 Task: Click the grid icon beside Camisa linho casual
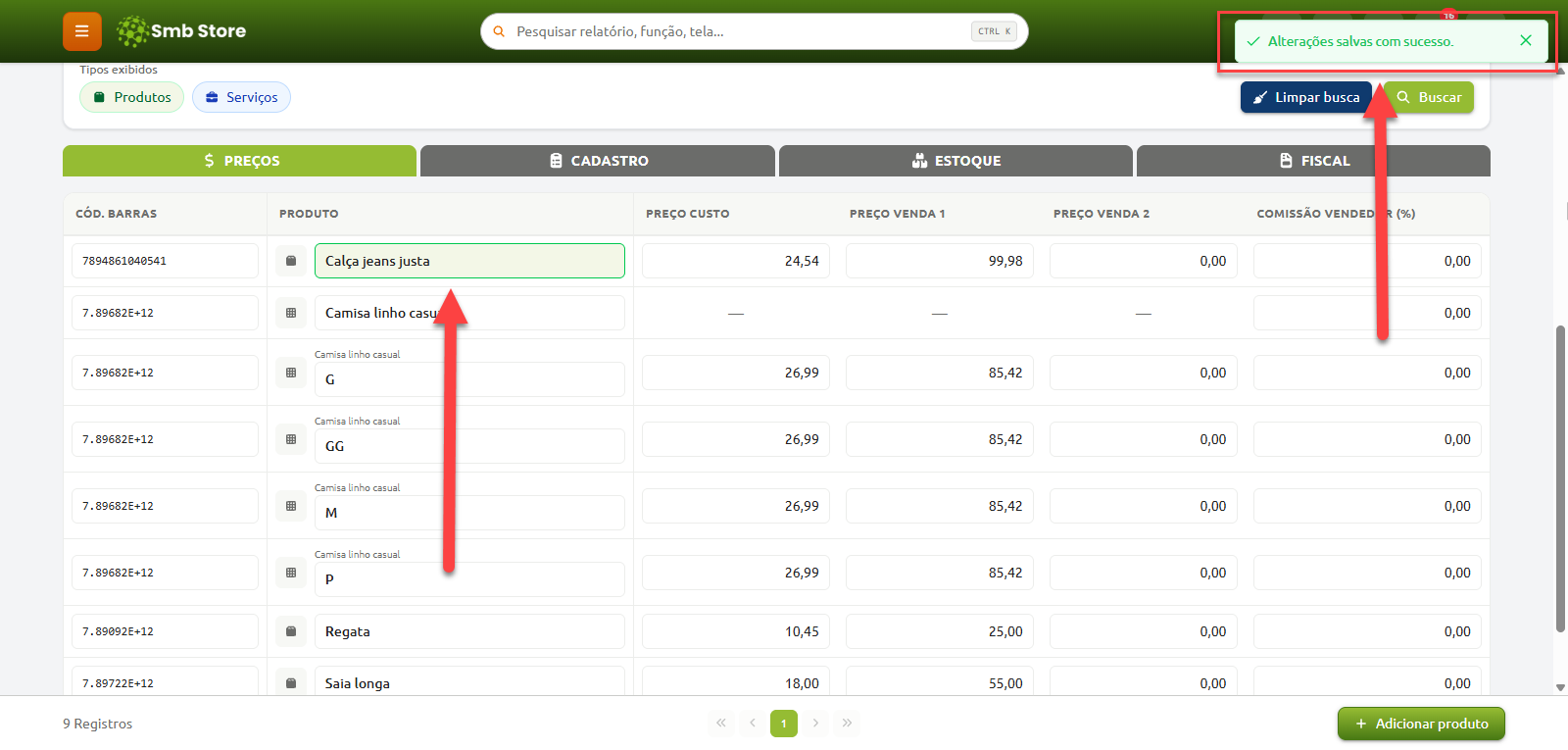click(291, 313)
